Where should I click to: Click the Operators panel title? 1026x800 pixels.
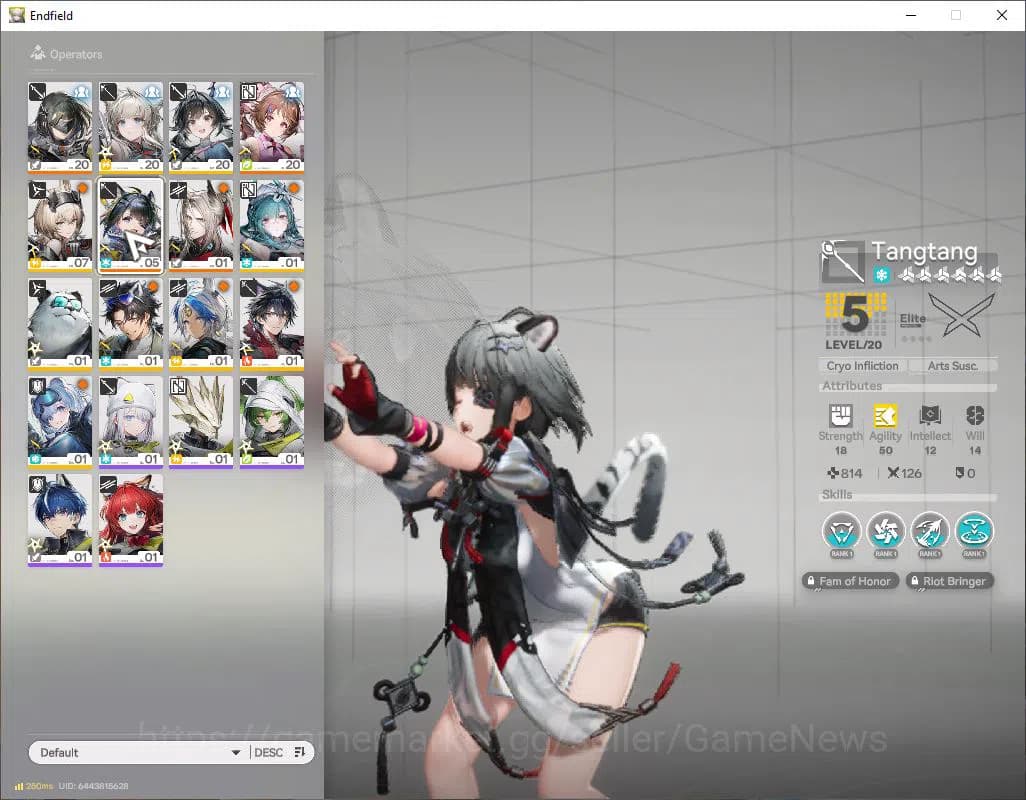76,54
